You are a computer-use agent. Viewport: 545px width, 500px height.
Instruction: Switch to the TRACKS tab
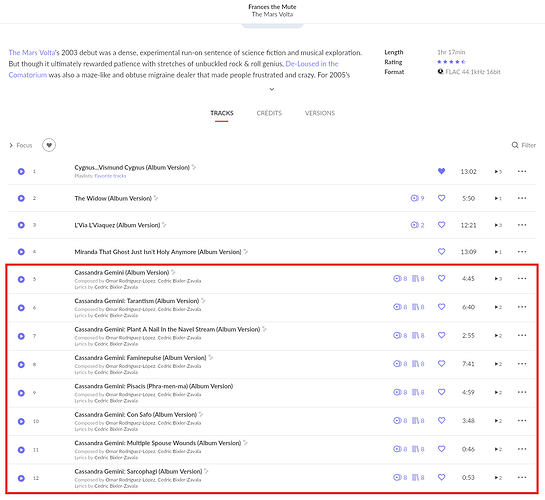click(221, 113)
